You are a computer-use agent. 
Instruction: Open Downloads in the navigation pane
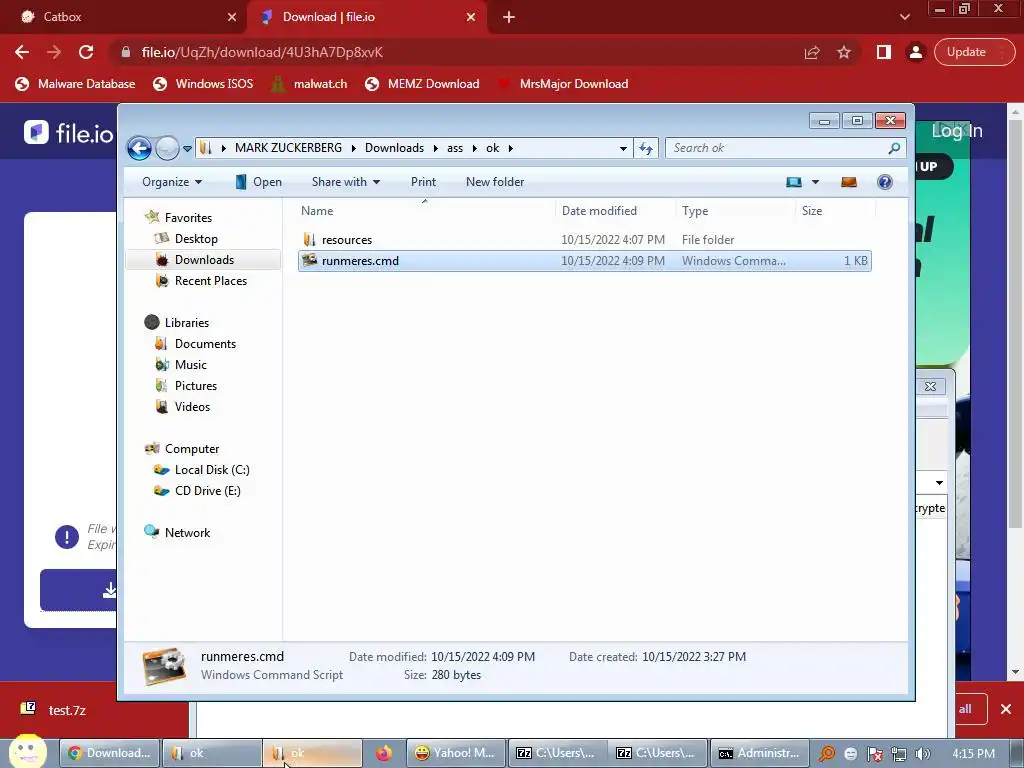pos(204,260)
